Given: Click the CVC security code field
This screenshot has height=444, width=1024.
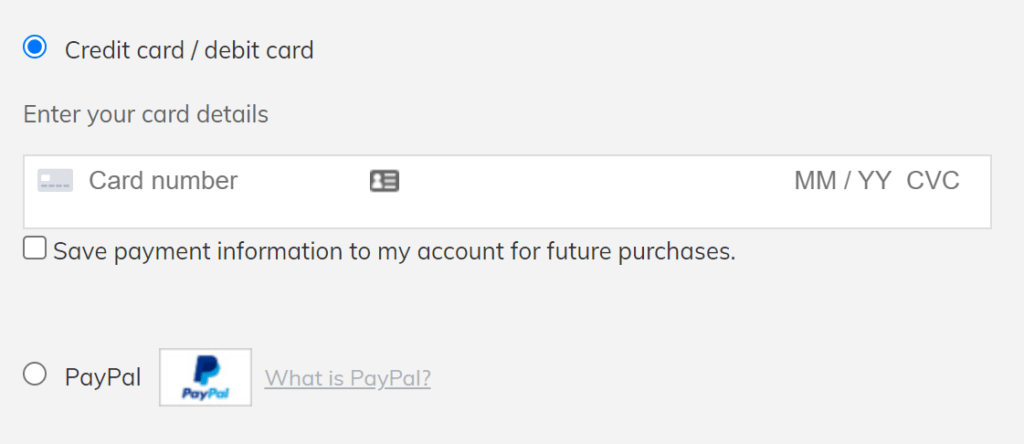Looking at the screenshot, I should click(932, 181).
